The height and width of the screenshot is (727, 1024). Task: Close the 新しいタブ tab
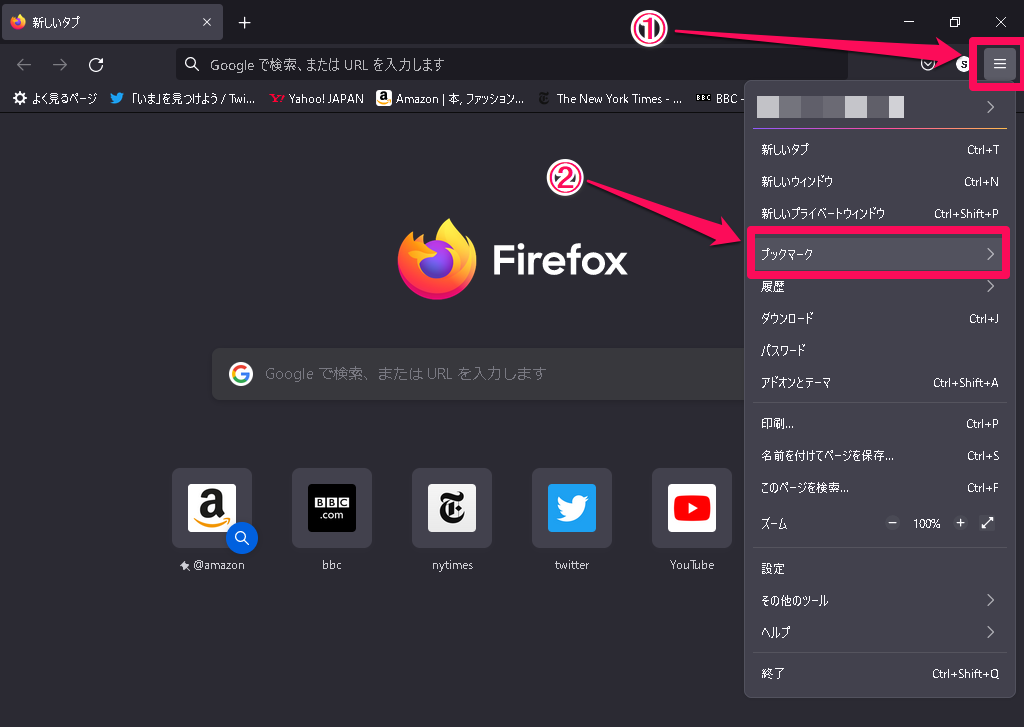click(x=206, y=22)
